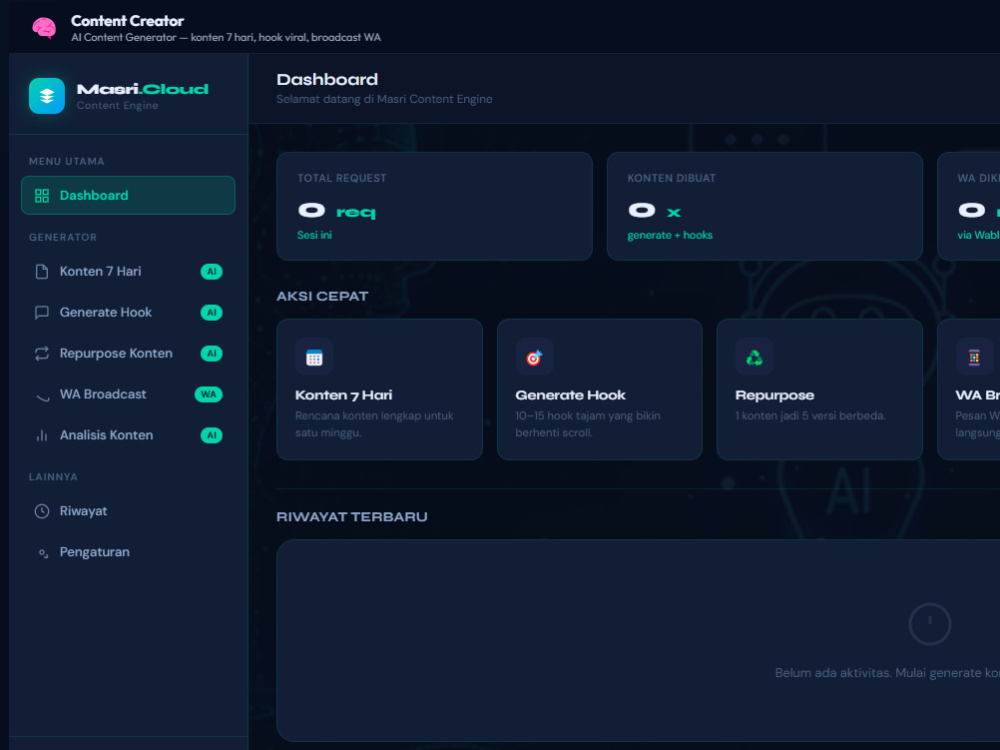This screenshot has width=1000, height=750.
Task: Click the target icon on Generate Hook card
Action: 534,357
